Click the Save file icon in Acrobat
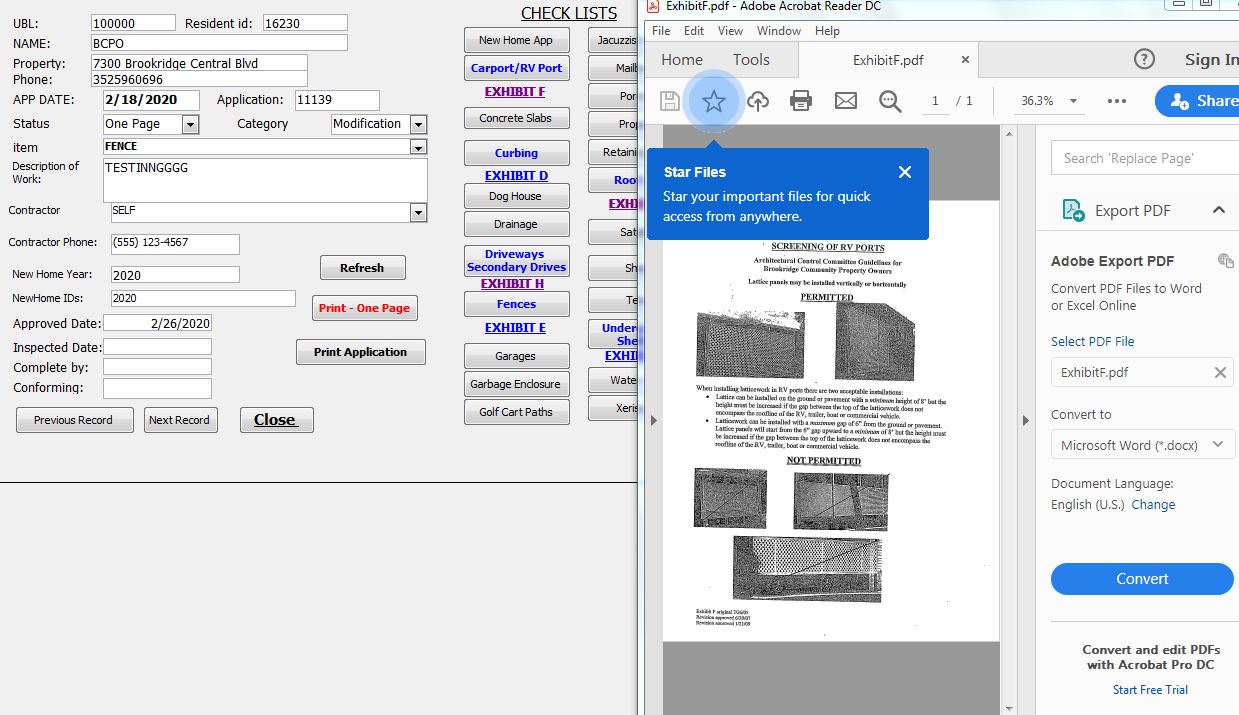Image resolution: width=1239 pixels, height=715 pixels. click(x=670, y=101)
